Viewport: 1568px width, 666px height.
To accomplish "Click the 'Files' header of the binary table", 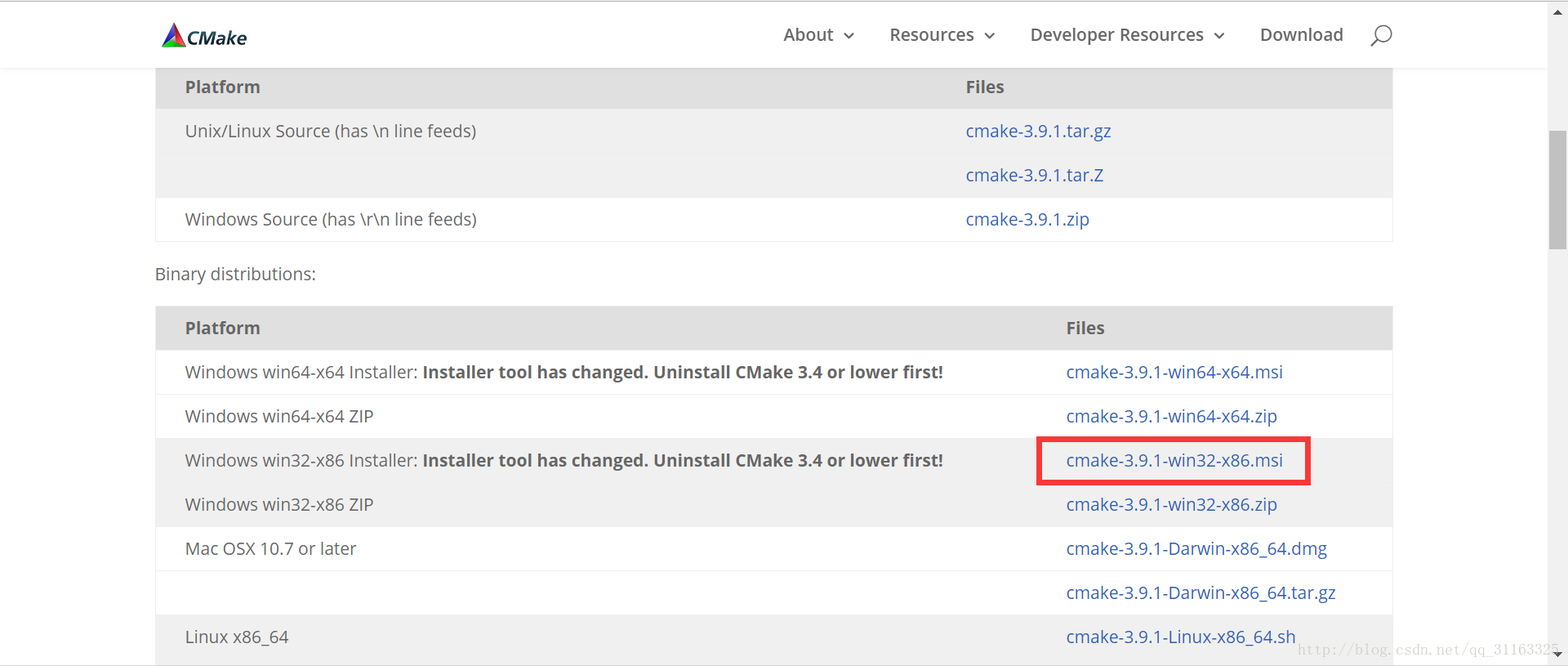I will point(1085,329).
